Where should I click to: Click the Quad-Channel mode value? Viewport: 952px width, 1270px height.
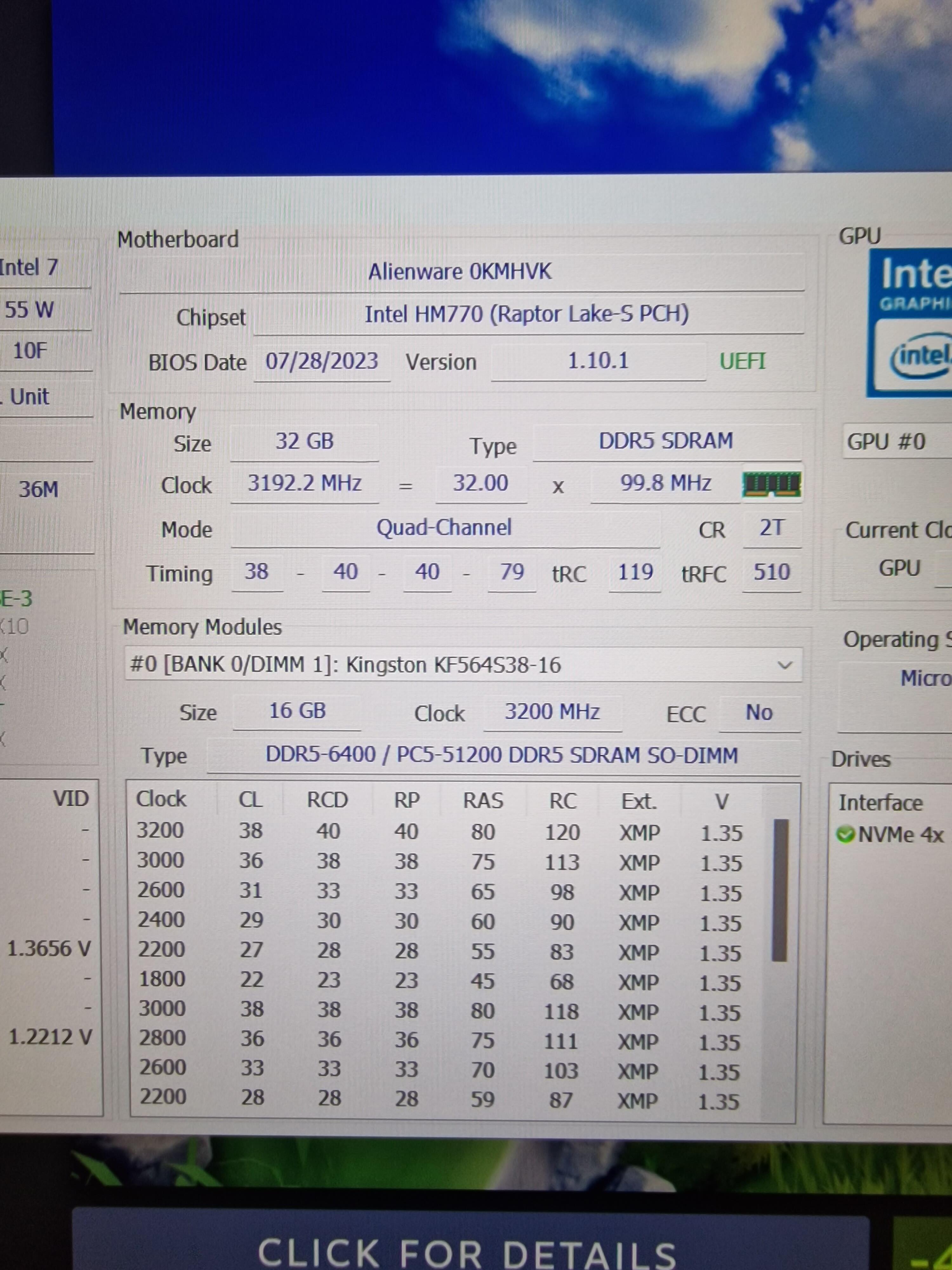click(444, 528)
